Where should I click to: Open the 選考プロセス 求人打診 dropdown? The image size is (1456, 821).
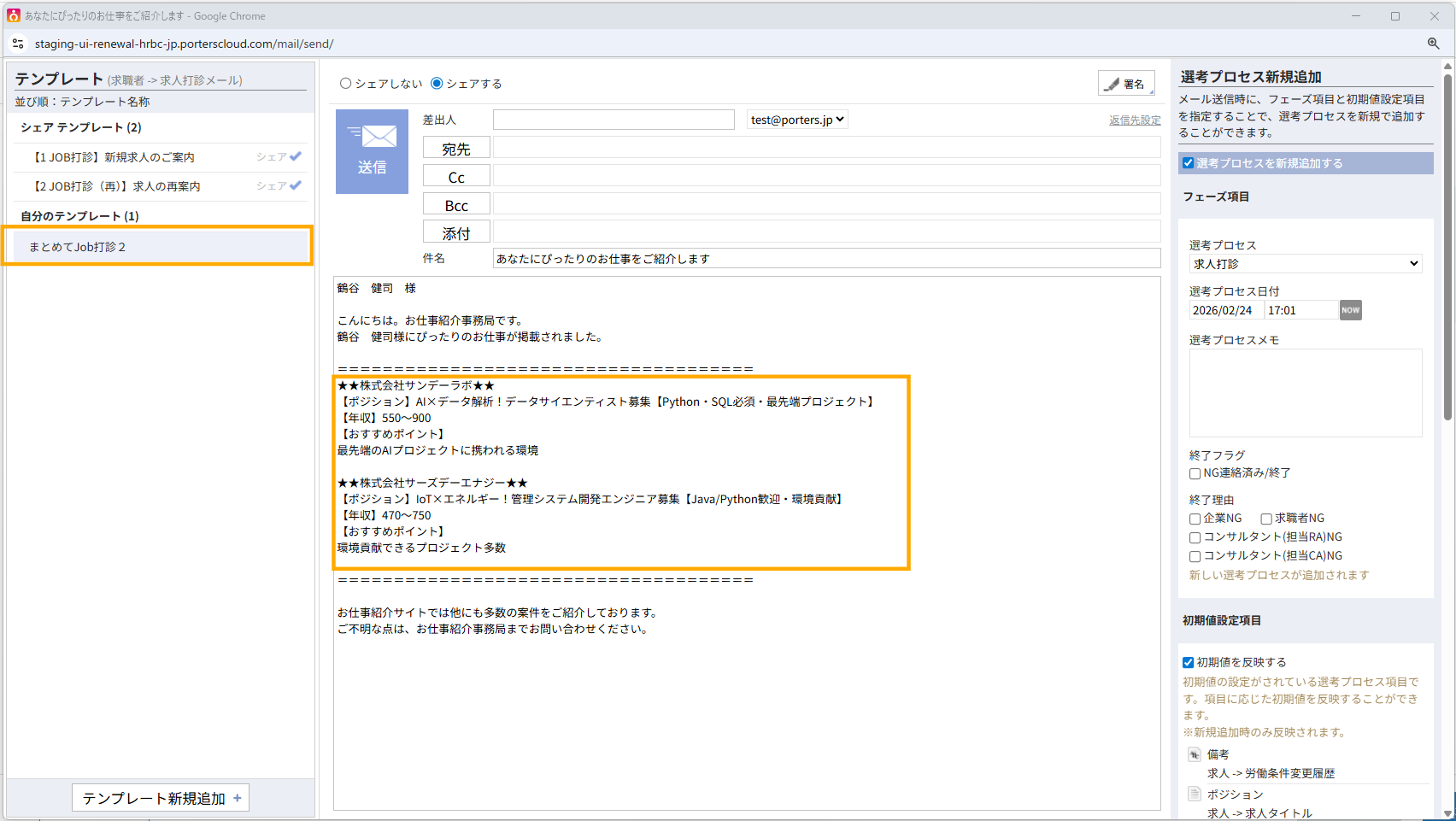point(1305,264)
